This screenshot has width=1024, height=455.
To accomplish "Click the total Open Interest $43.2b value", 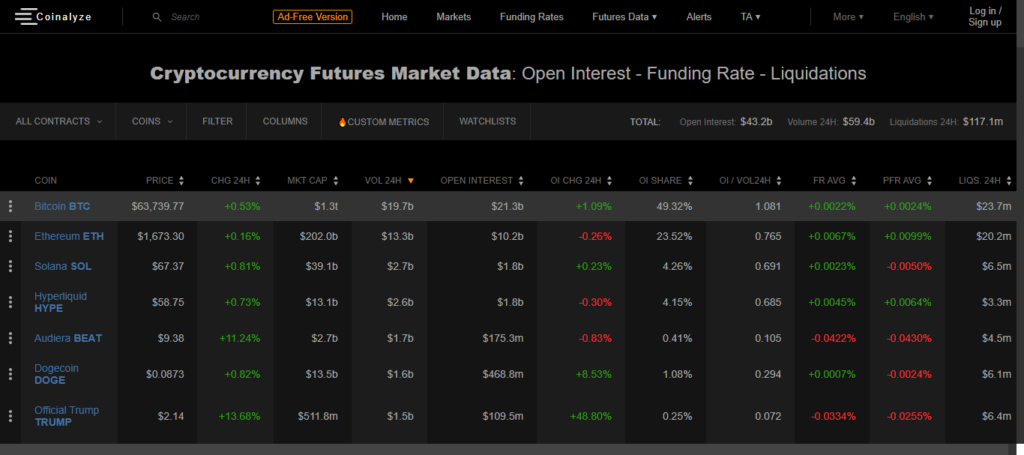I will click(x=756, y=121).
